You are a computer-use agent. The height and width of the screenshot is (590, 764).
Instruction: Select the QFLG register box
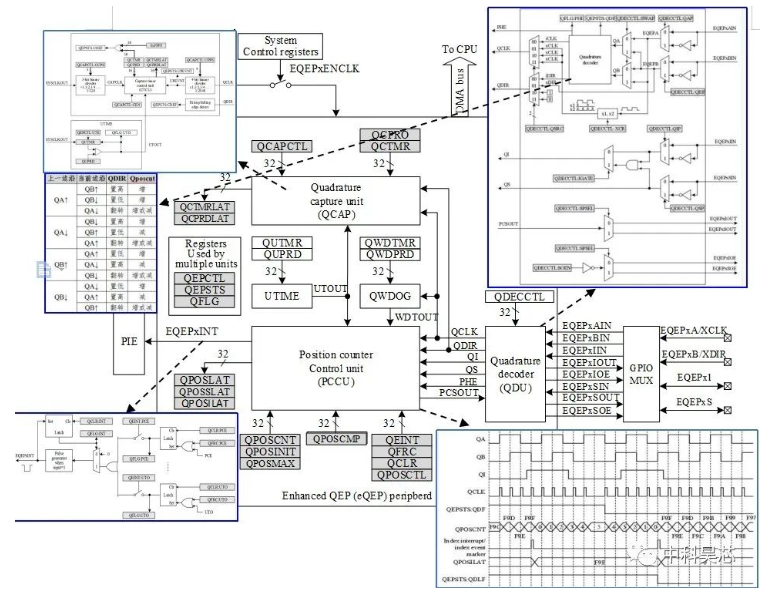click(205, 302)
